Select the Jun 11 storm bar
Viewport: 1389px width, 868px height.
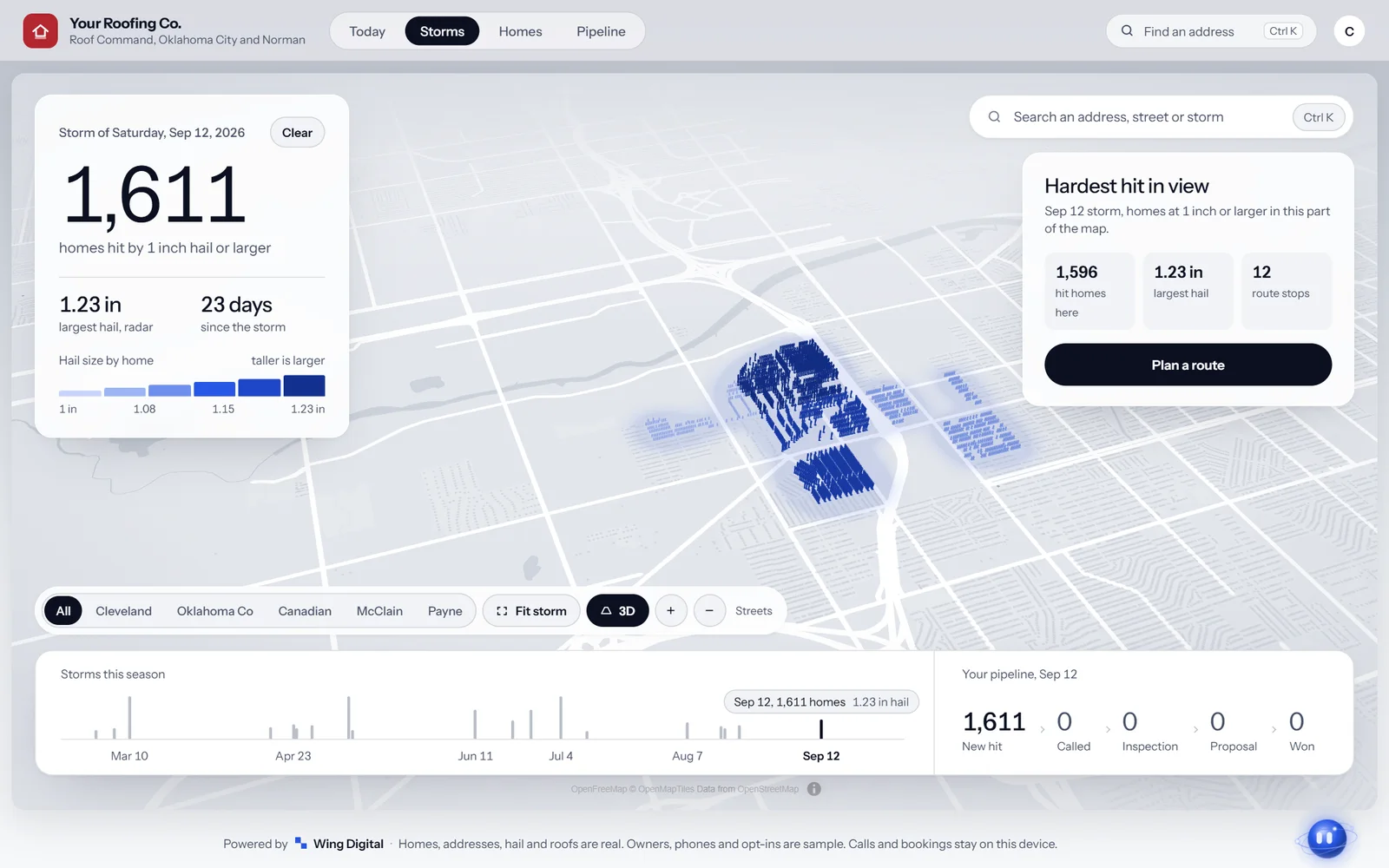click(475, 724)
